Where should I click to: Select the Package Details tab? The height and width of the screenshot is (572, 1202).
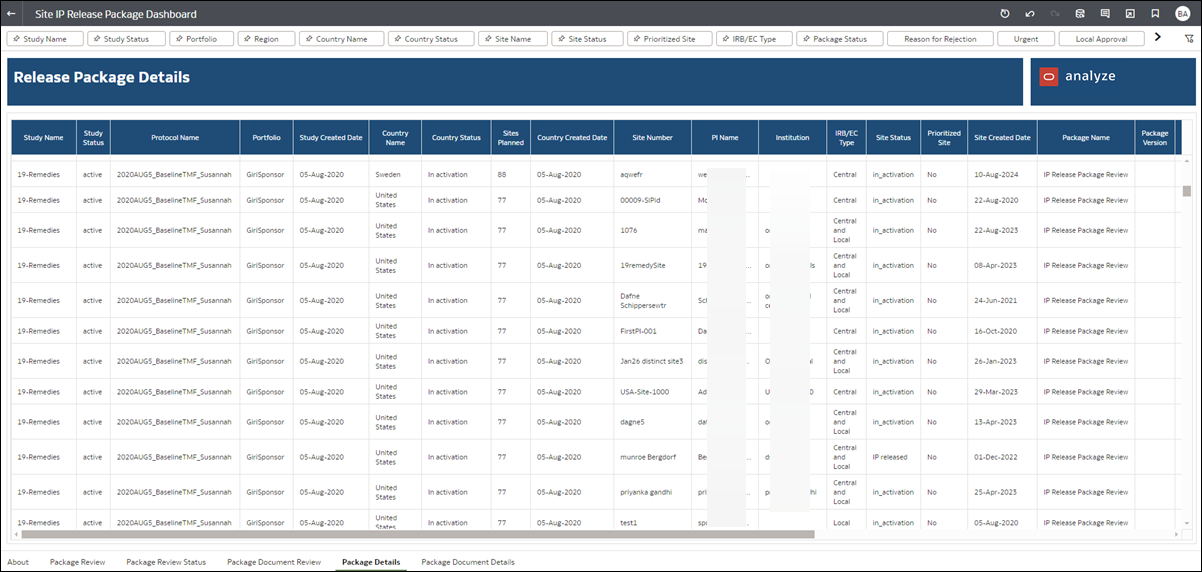coord(371,562)
